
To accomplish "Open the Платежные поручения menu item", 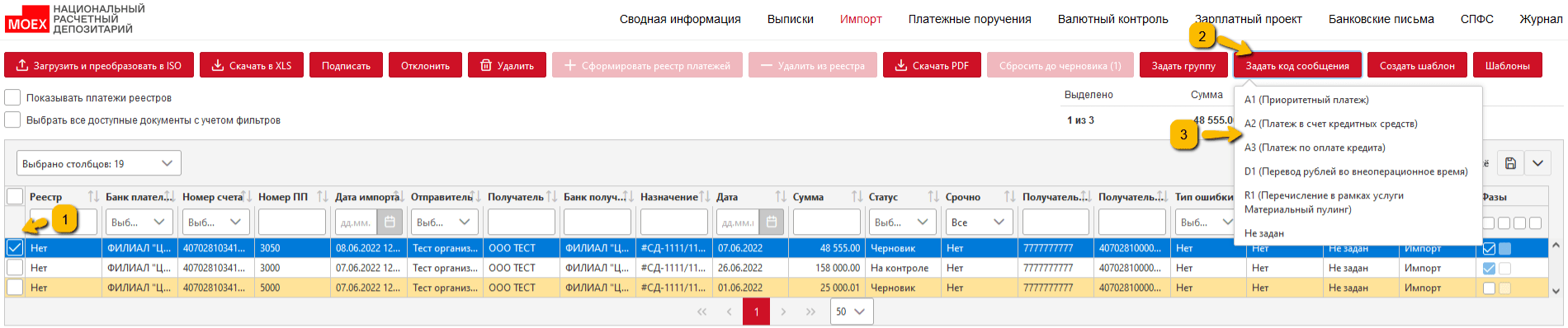I will tap(970, 19).
